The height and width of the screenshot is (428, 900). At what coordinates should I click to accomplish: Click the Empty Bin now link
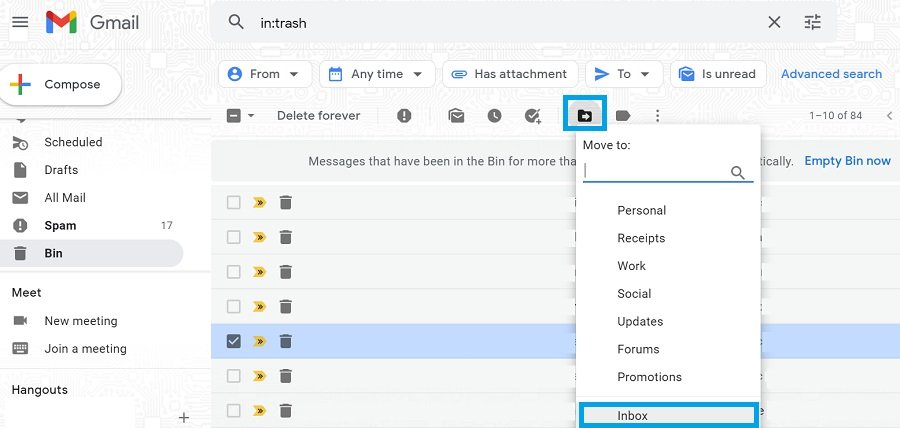coord(847,161)
